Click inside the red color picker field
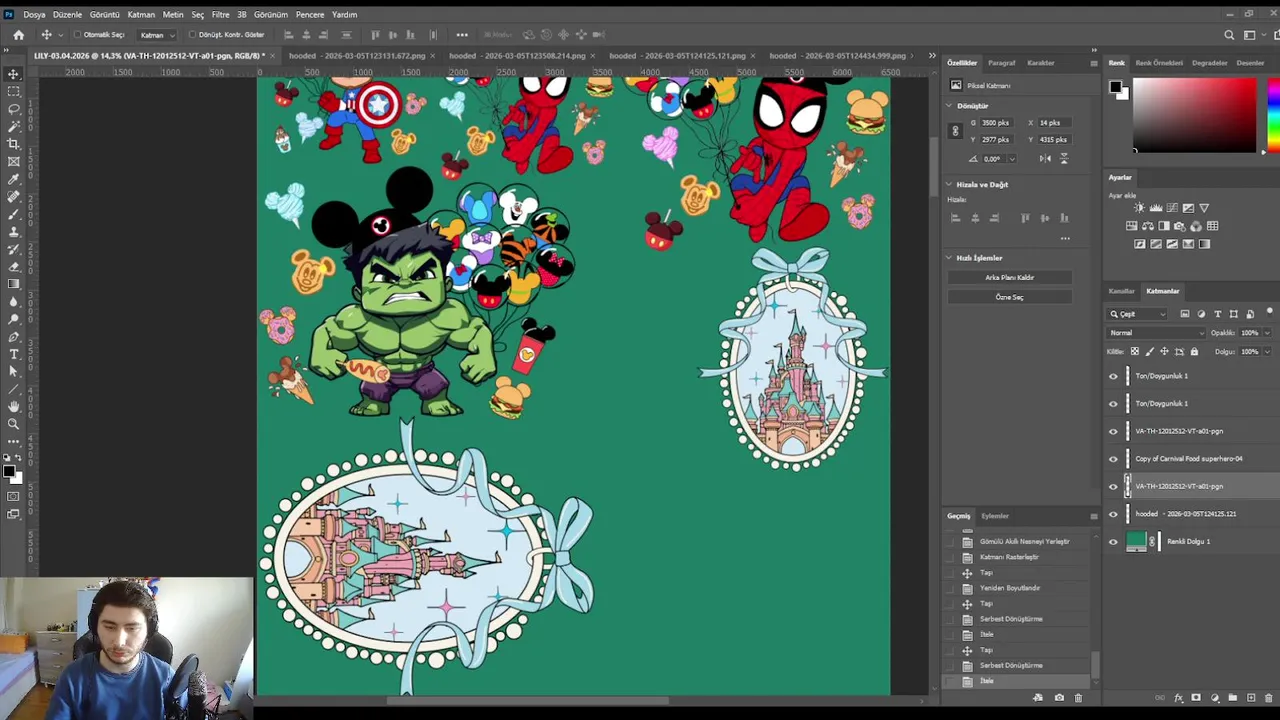Image resolution: width=1280 pixels, height=720 pixels. point(1194,115)
